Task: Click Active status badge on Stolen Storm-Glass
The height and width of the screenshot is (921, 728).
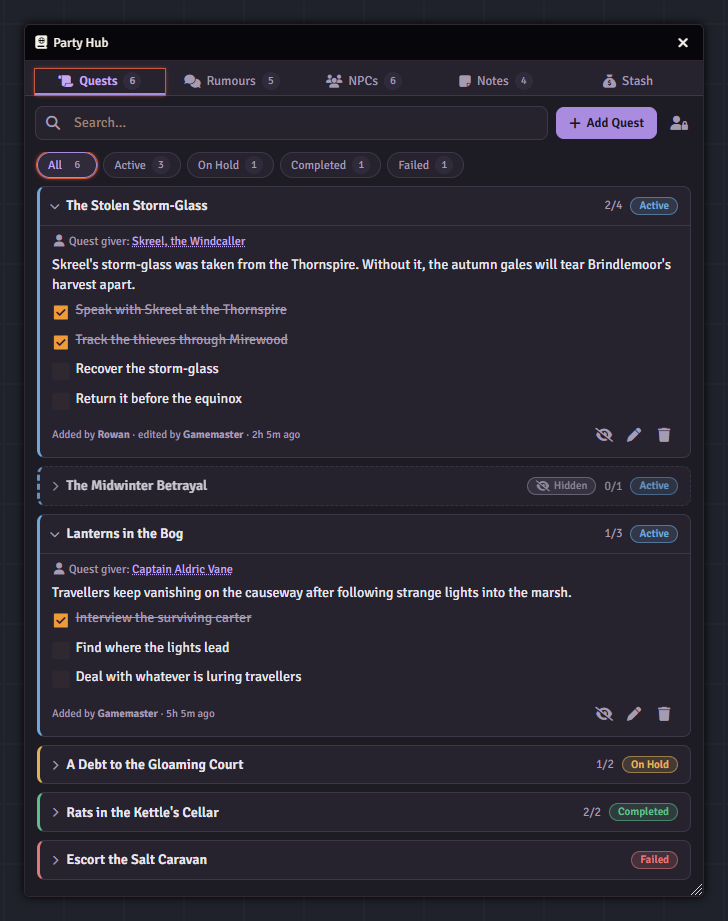Action: 654,206
